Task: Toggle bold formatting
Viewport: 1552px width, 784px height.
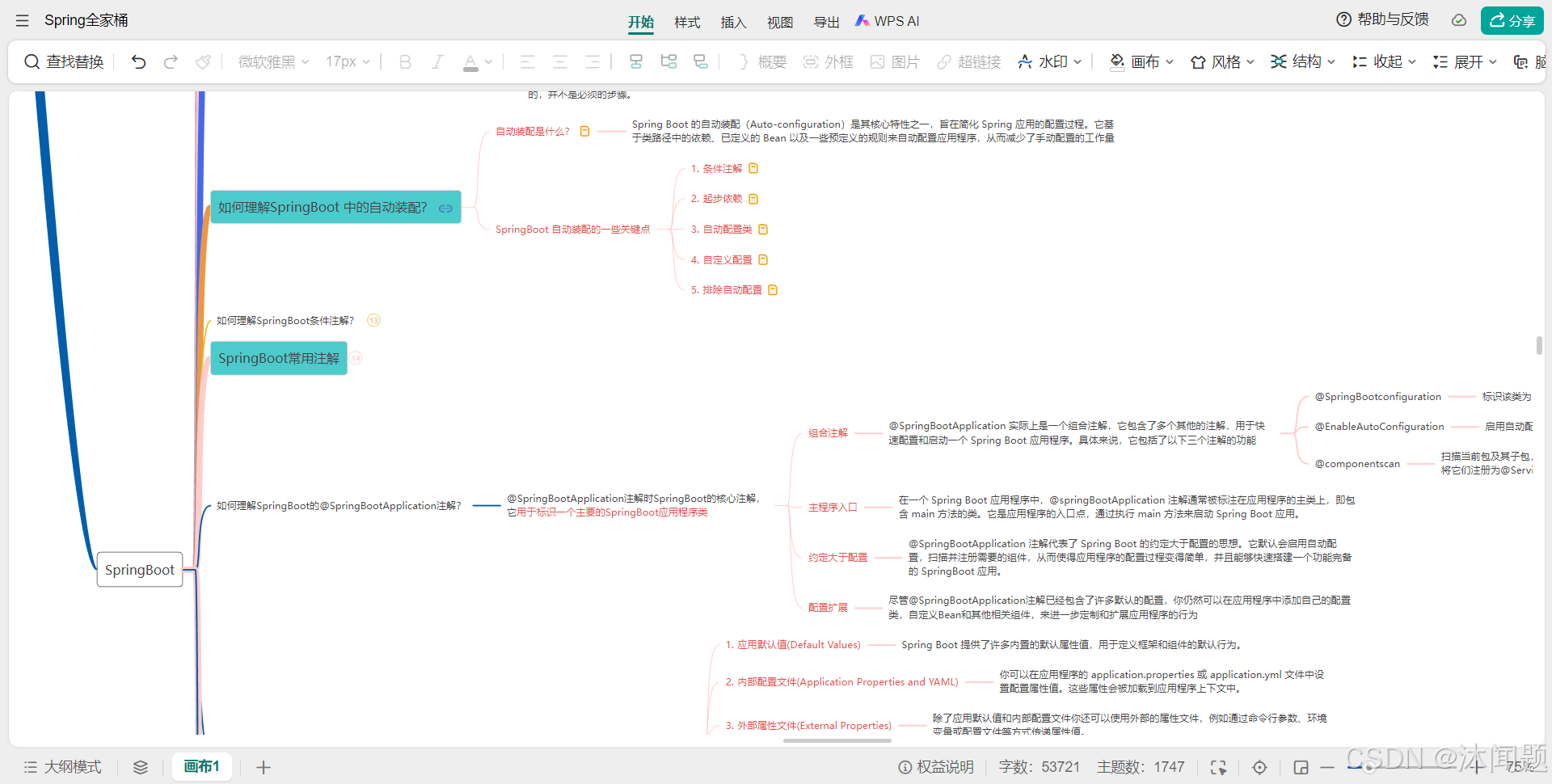Action: (405, 61)
